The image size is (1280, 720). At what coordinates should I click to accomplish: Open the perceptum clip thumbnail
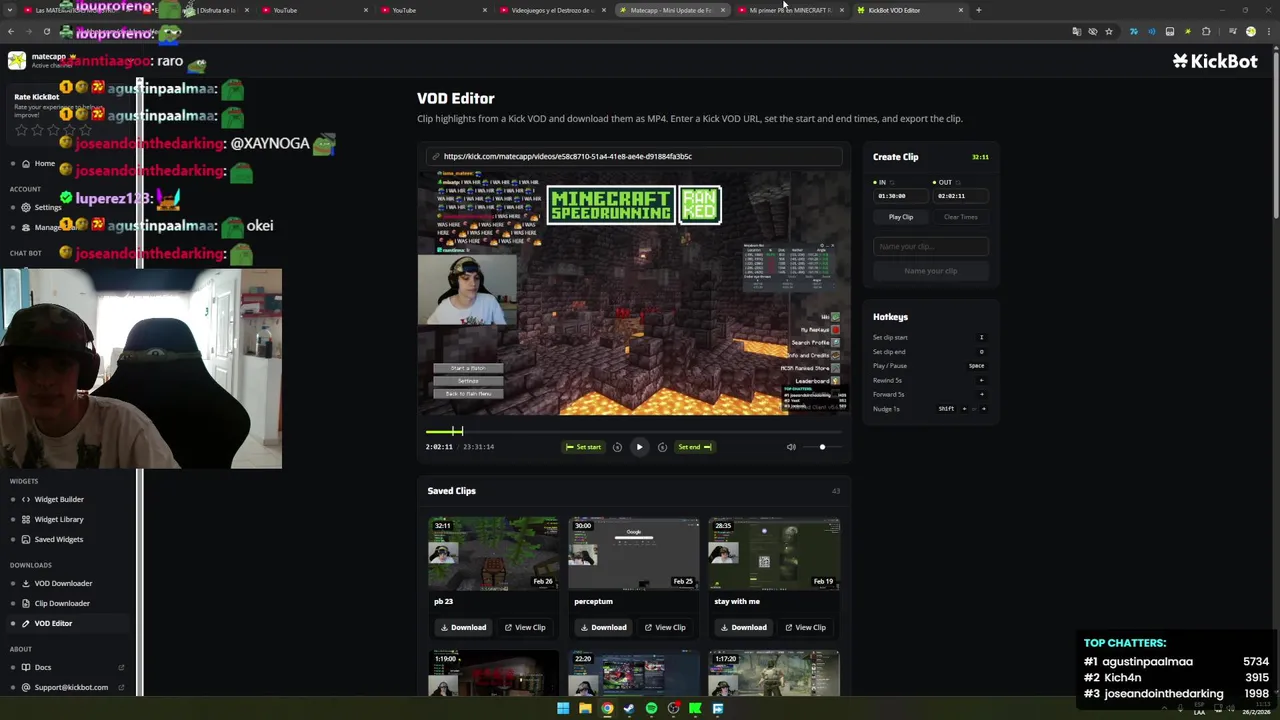coord(634,553)
